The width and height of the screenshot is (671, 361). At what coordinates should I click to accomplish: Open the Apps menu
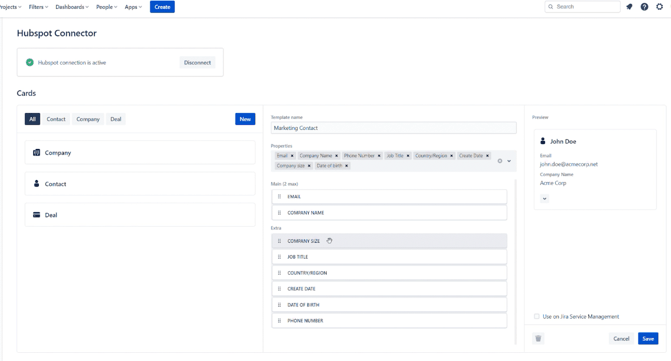133,7
